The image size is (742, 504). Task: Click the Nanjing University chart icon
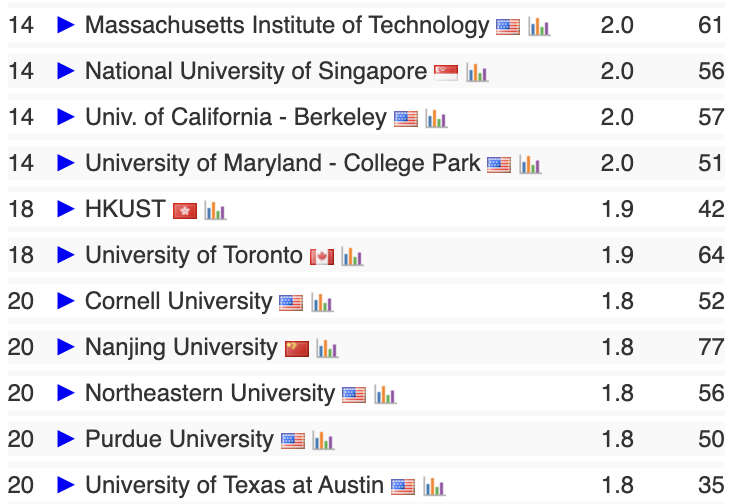coord(327,349)
